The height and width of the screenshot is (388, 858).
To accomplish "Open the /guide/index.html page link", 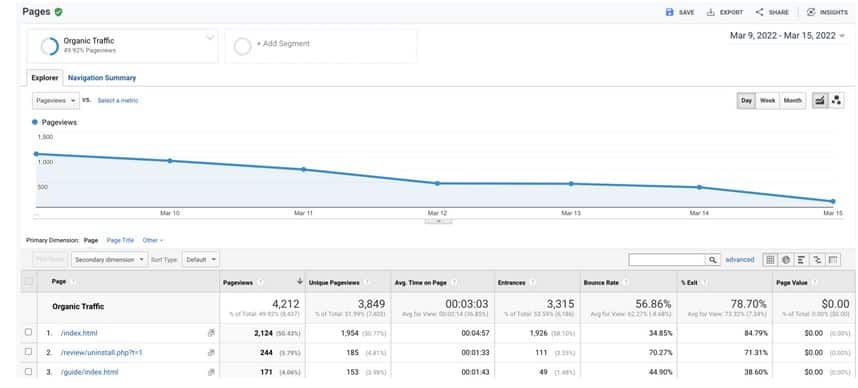I will point(89,372).
